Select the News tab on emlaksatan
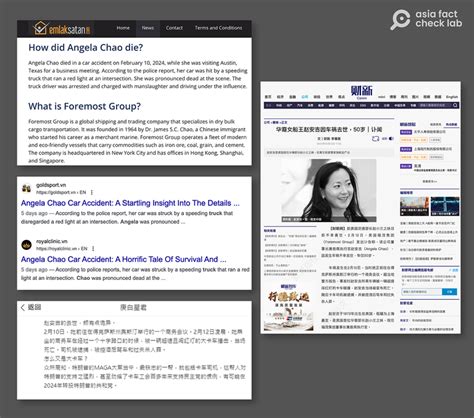 point(148,28)
